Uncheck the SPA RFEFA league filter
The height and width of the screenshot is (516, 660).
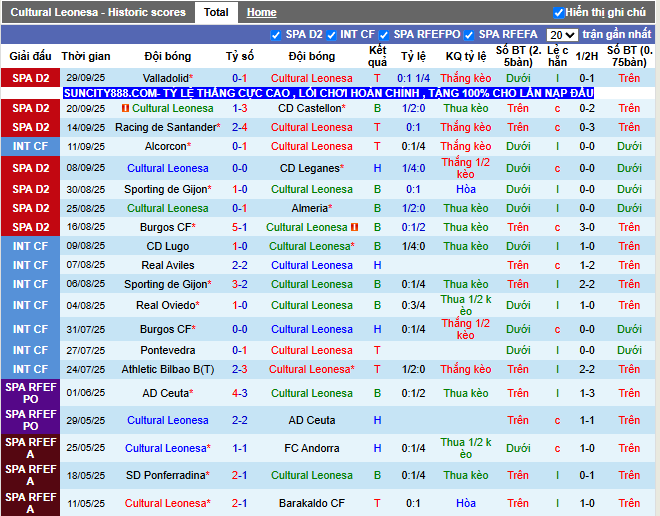[x=469, y=35]
